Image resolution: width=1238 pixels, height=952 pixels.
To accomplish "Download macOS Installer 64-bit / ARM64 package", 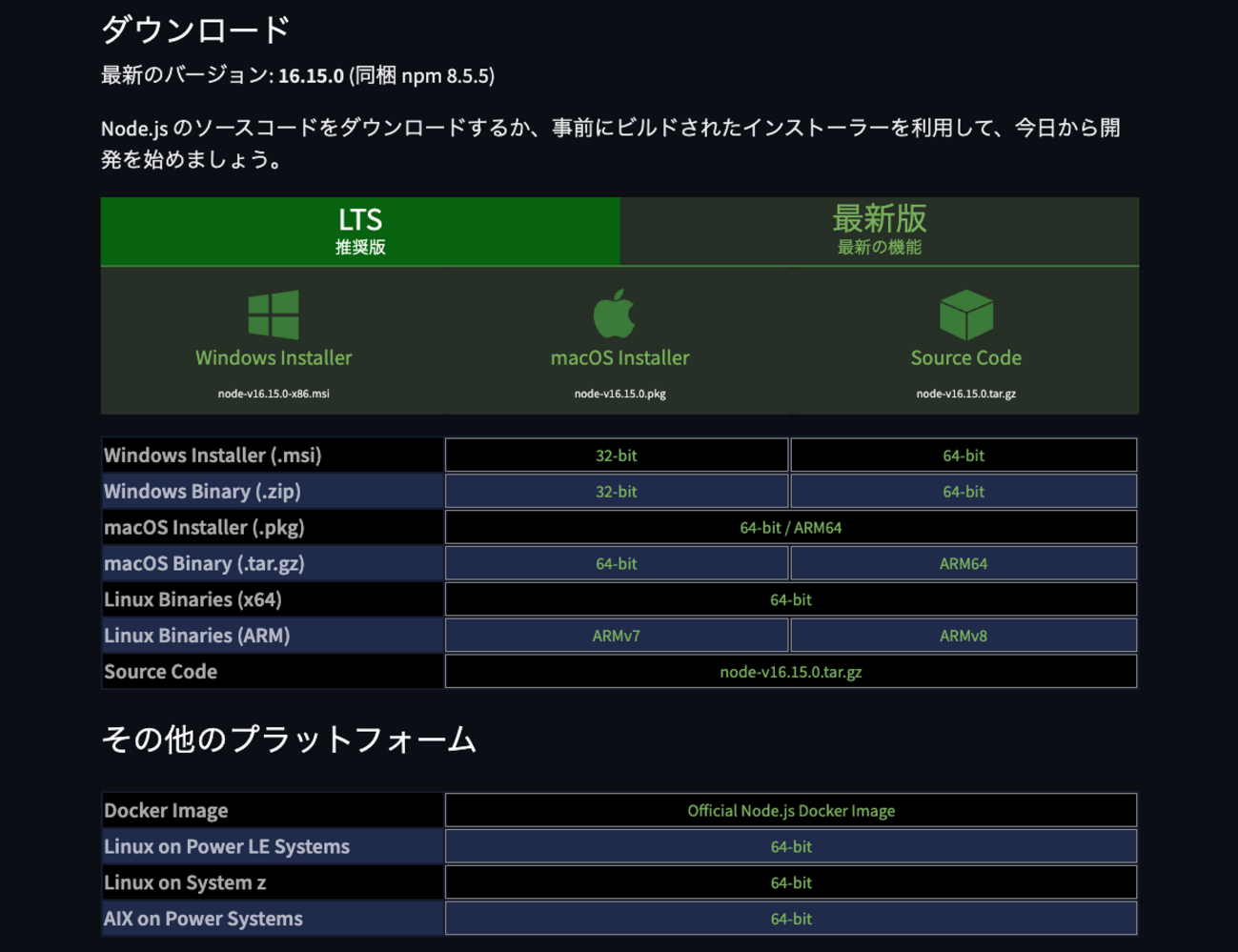I will pos(791,528).
